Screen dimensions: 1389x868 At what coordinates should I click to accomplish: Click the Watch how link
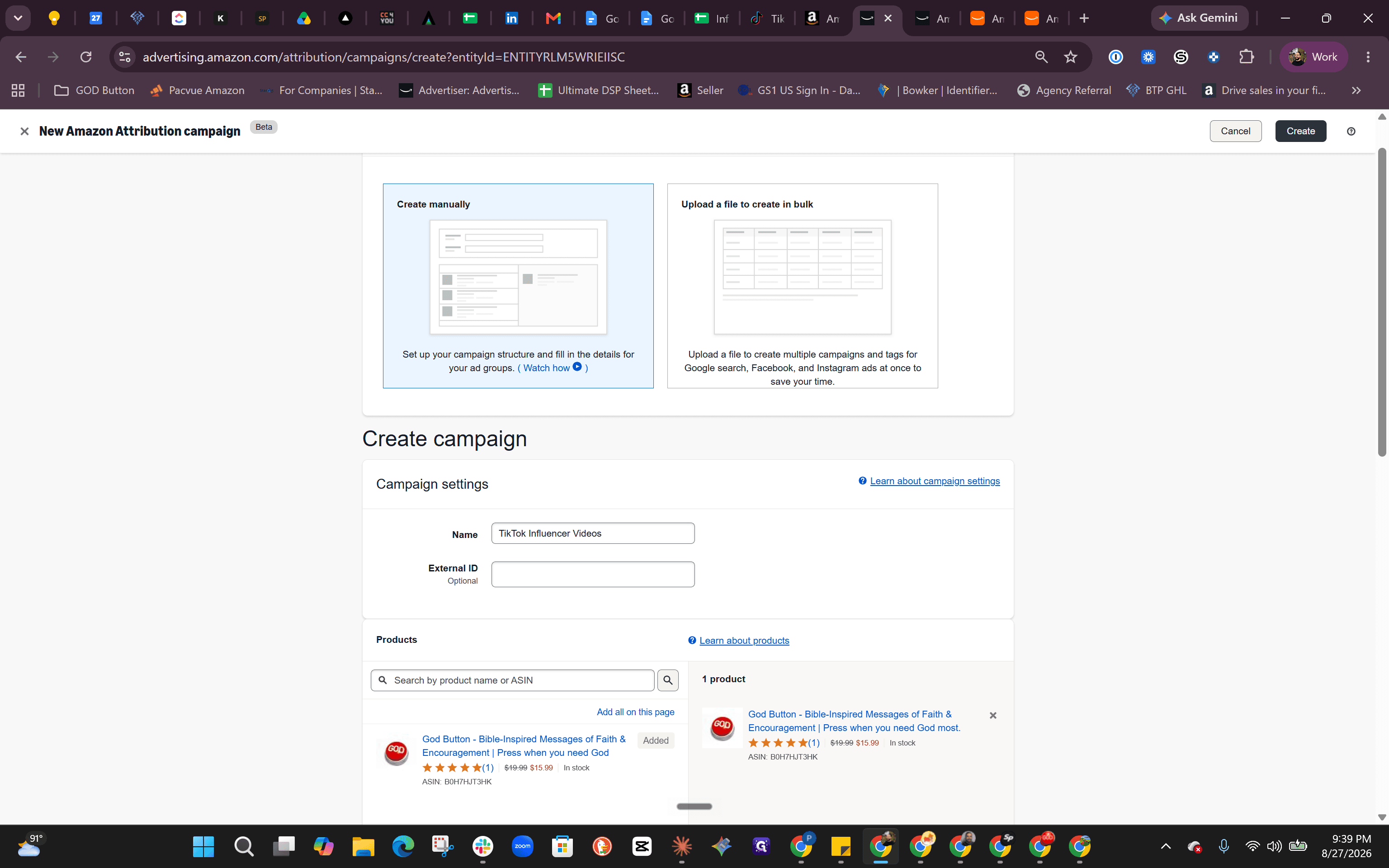(x=546, y=368)
